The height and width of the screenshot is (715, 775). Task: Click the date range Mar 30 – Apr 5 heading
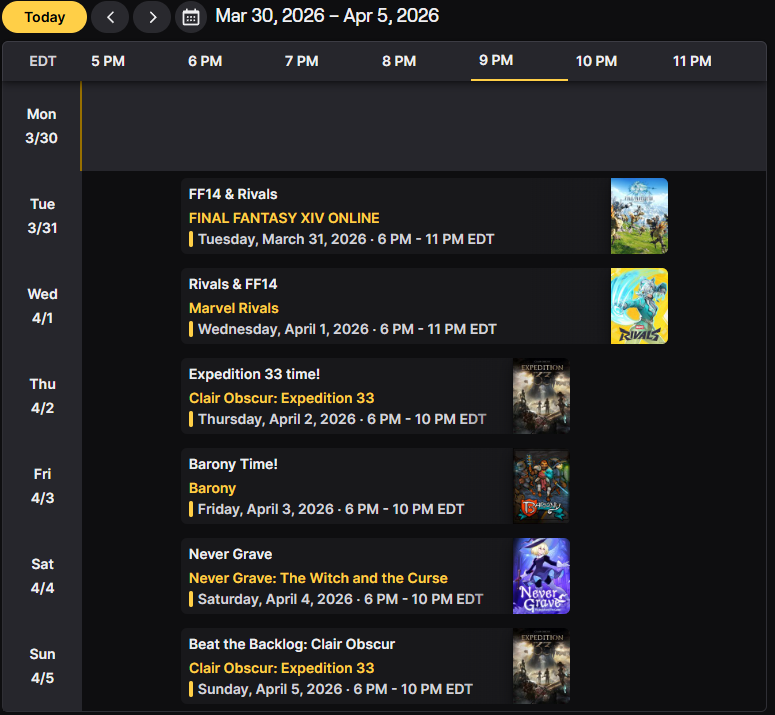tap(327, 16)
